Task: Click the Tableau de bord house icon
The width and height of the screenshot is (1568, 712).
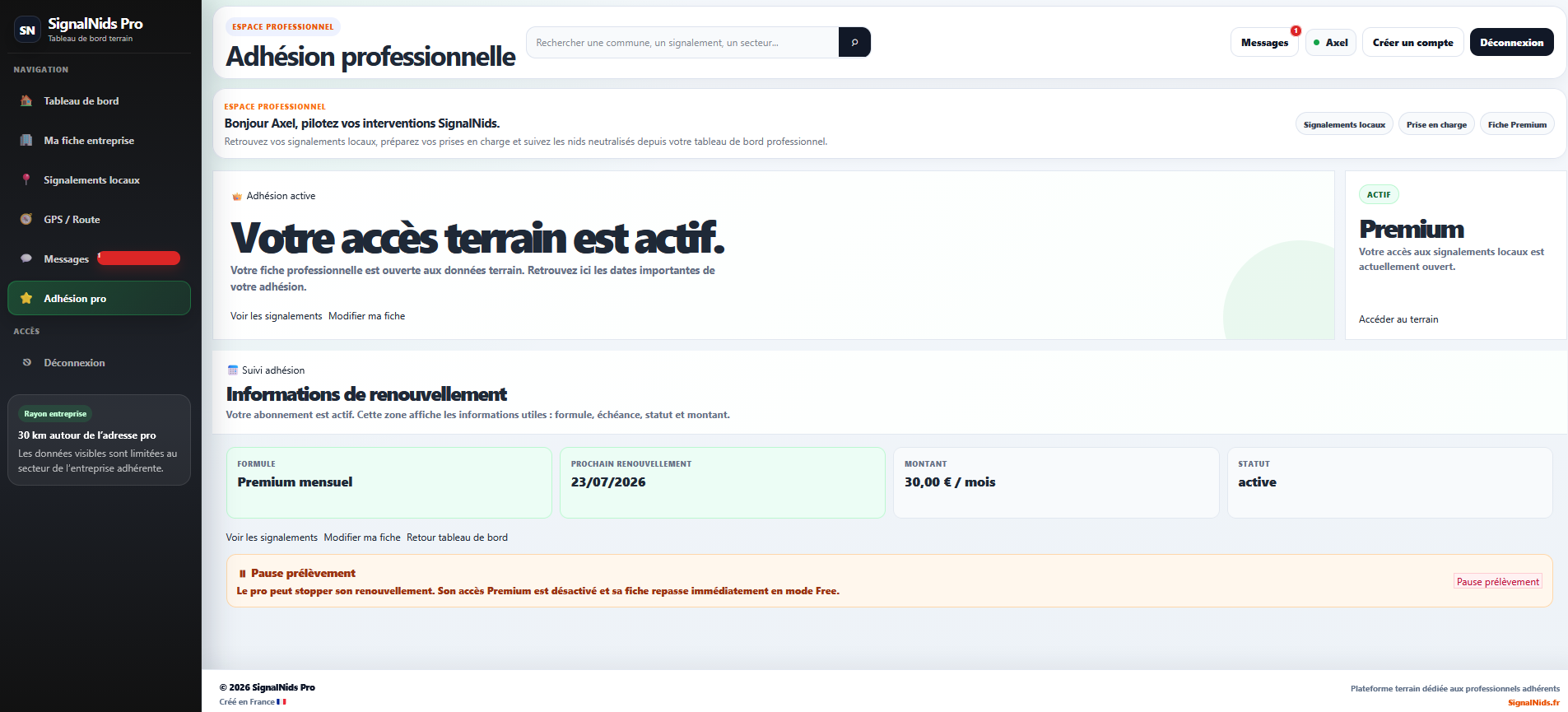Action: (x=26, y=100)
